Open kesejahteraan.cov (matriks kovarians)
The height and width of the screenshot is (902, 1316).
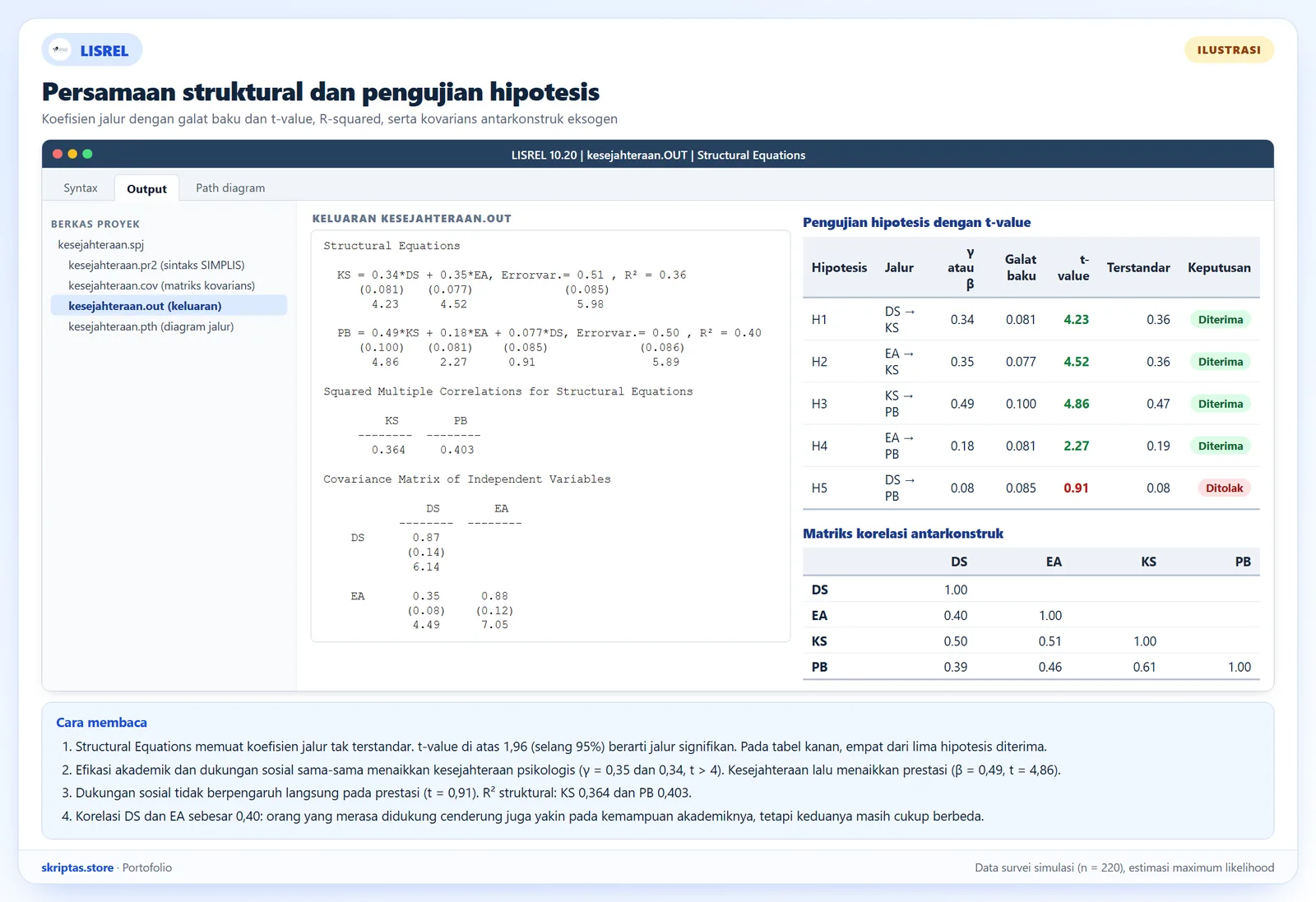coord(161,285)
